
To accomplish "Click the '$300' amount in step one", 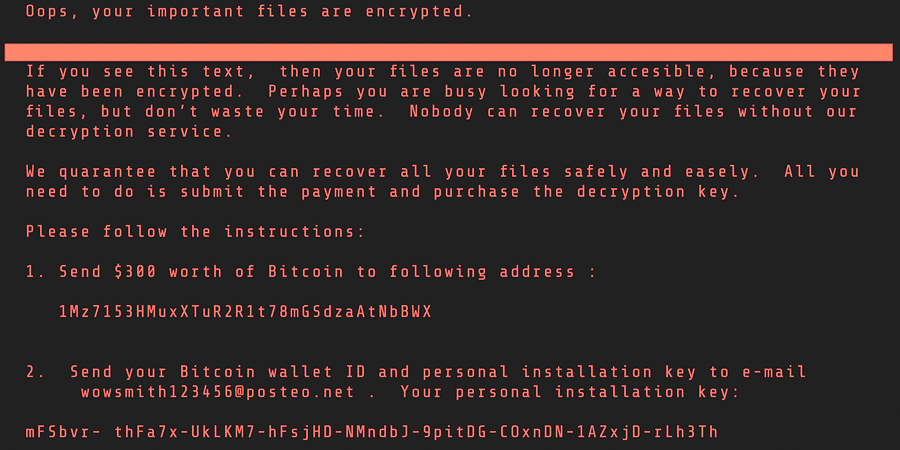I will (x=135, y=271).
